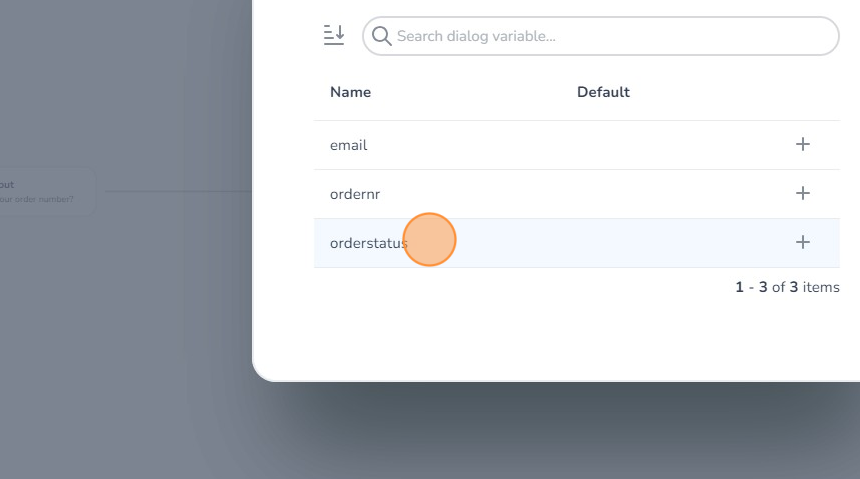Click the "1 - 3 of 3 items" pagination text
This screenshot has height=479, width=860.
[x=787, y=288]
